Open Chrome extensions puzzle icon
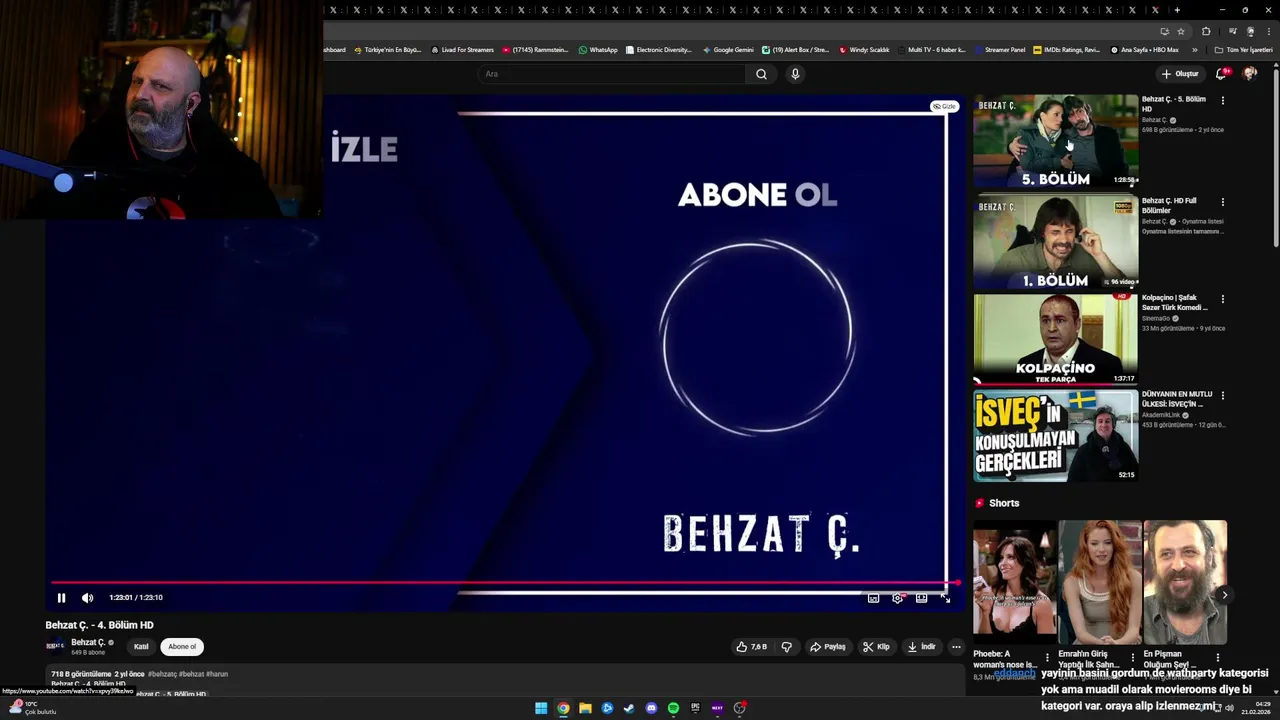1280x720 pixels. [x=1206, y=31]
